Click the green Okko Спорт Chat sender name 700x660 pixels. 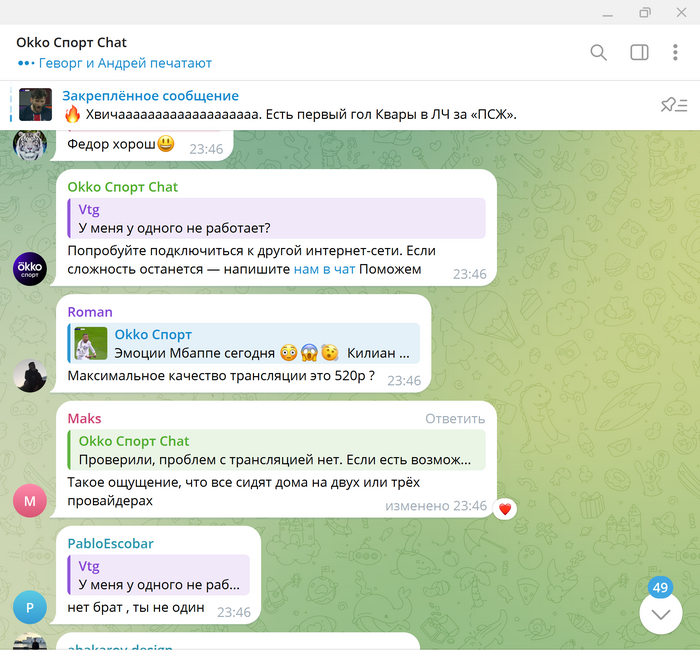123,187
